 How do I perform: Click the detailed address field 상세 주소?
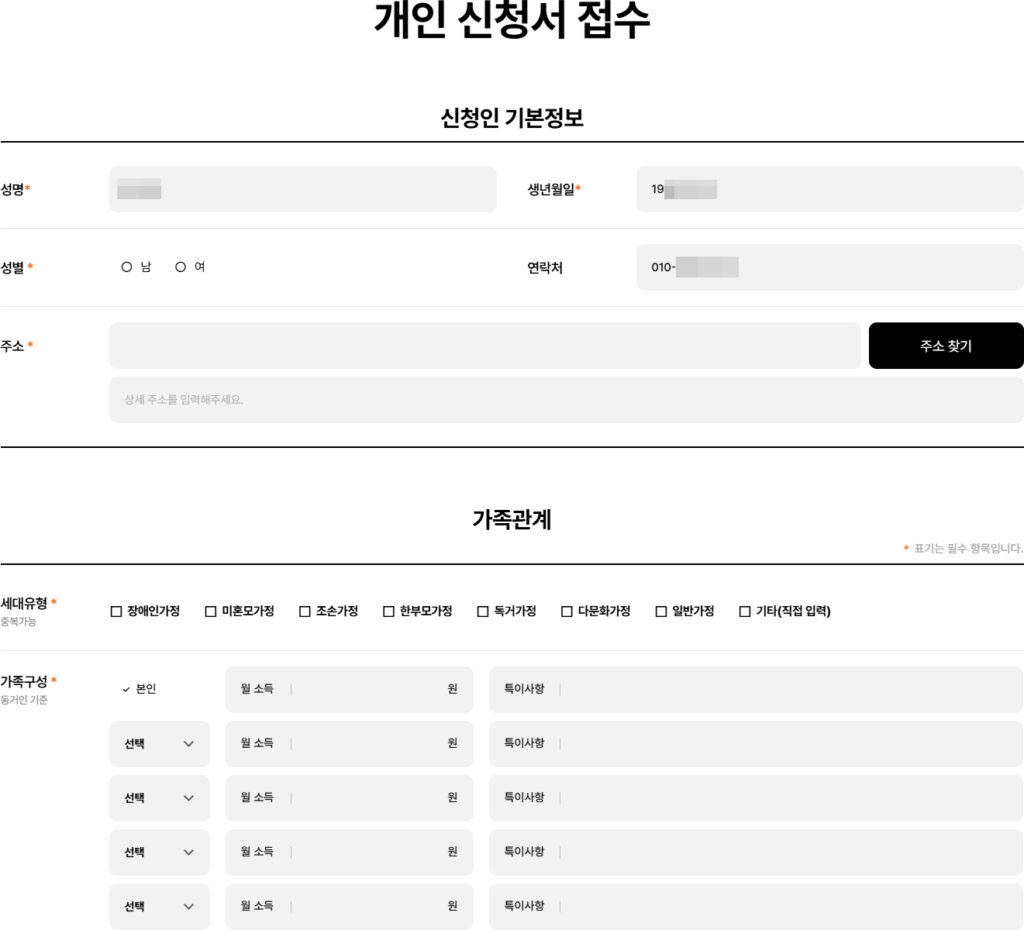pyautogui.click(x=565, y=400)
